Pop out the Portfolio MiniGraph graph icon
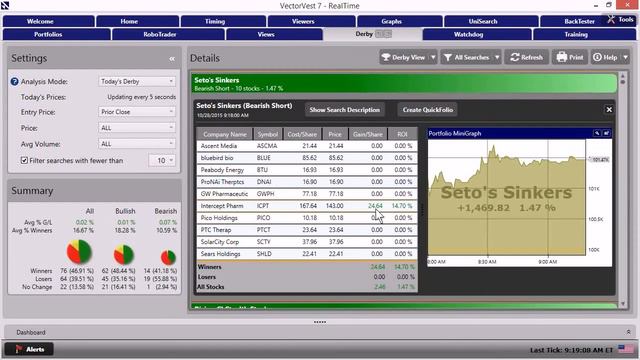The image size is (640, 360). [x=606, y=133]
